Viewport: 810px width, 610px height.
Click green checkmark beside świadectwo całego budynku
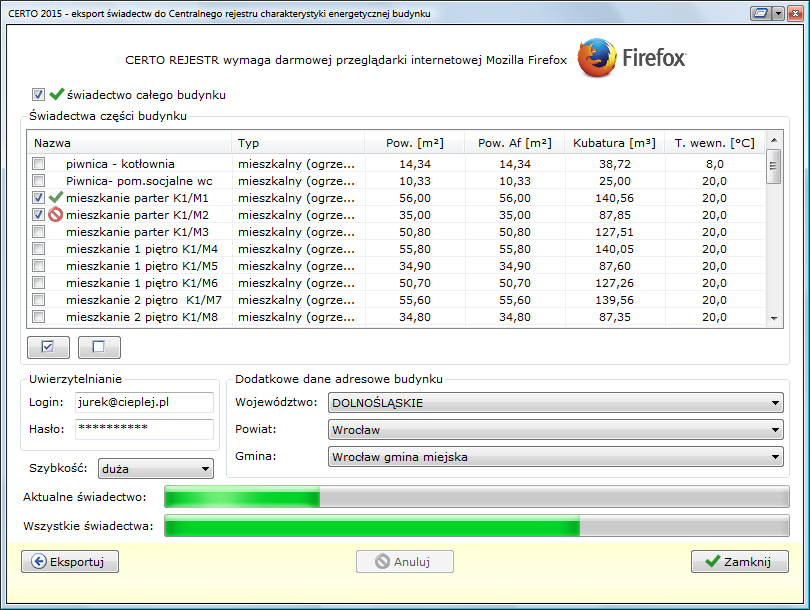pos(56,94)
